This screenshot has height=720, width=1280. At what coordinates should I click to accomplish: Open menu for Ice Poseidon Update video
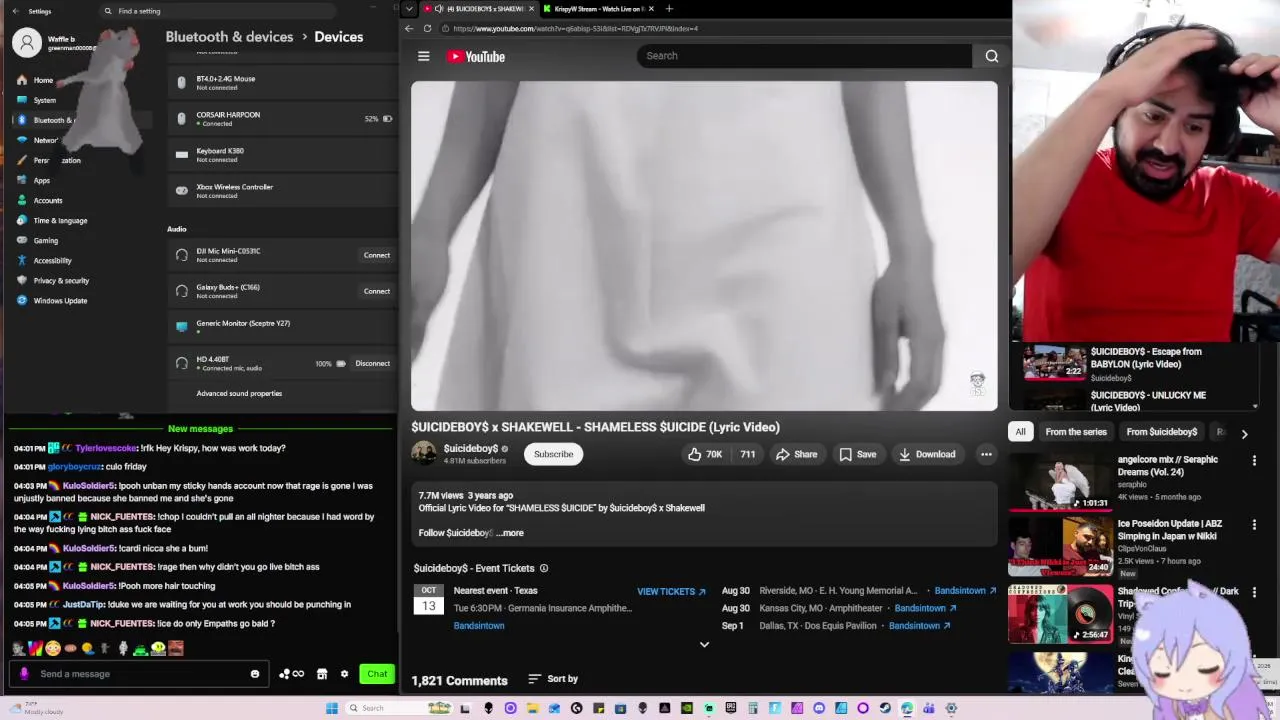coord(1254,525)
